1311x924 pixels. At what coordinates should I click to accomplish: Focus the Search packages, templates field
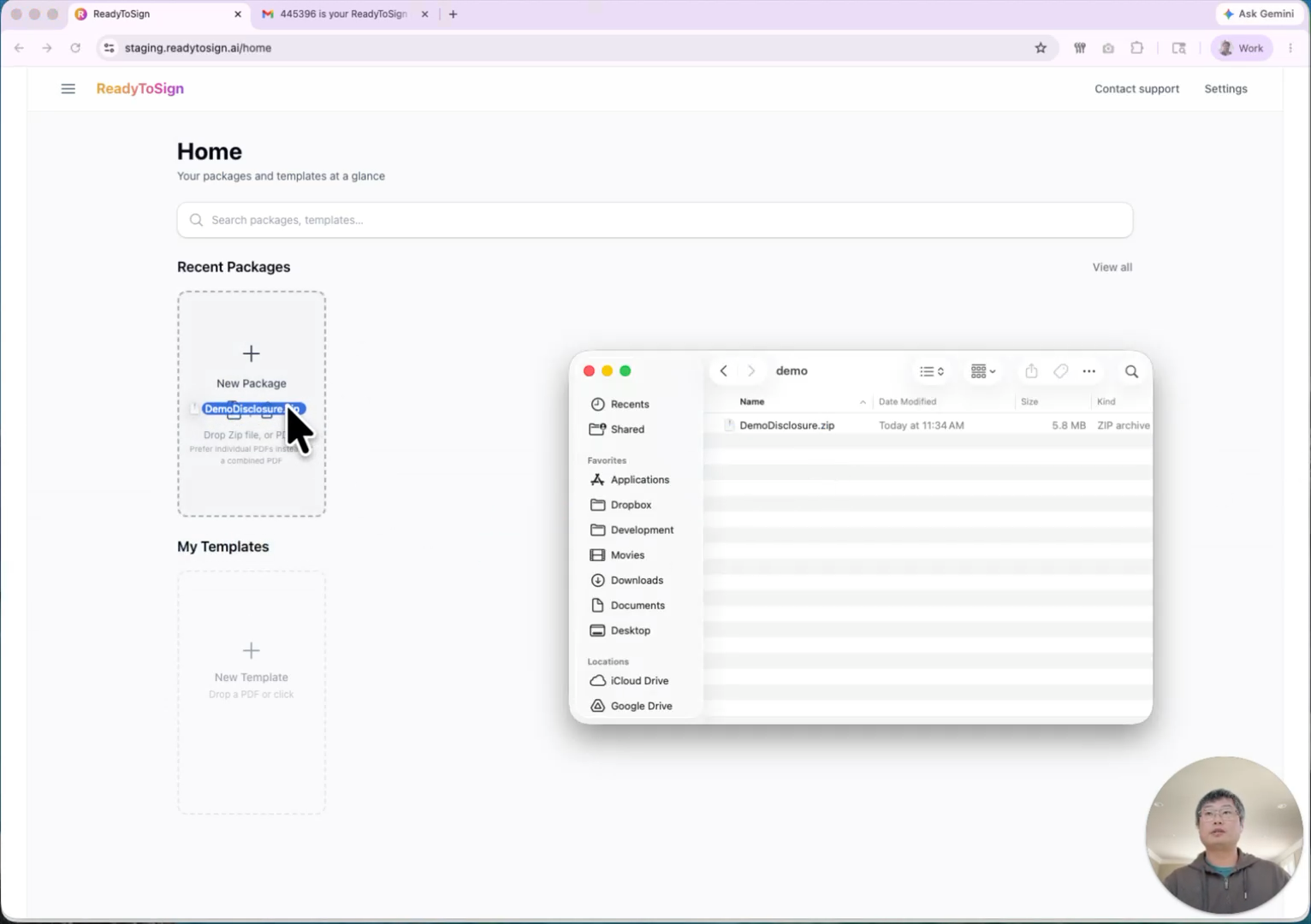[655, 220]
